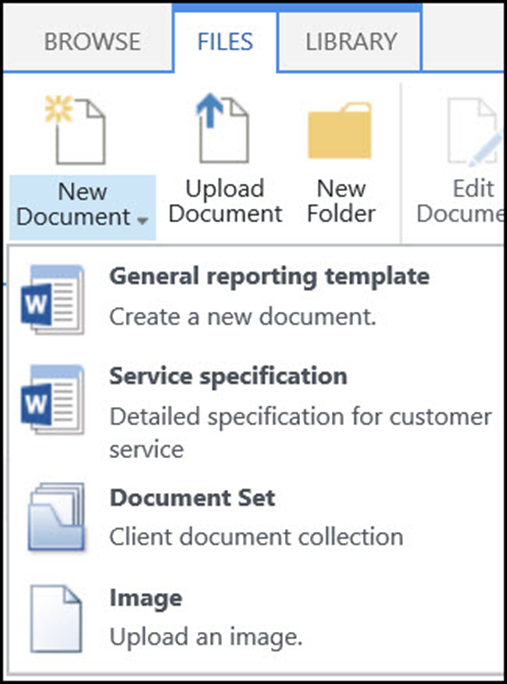Click the Upload Document label
This screenshot has height=684, width=507.
click(x=225, y=201)
